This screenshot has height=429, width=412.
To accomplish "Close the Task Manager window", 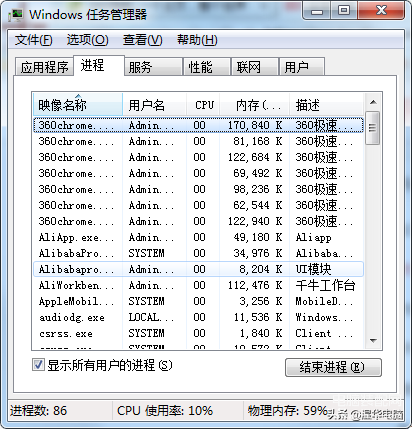I will tap(382, 11).
